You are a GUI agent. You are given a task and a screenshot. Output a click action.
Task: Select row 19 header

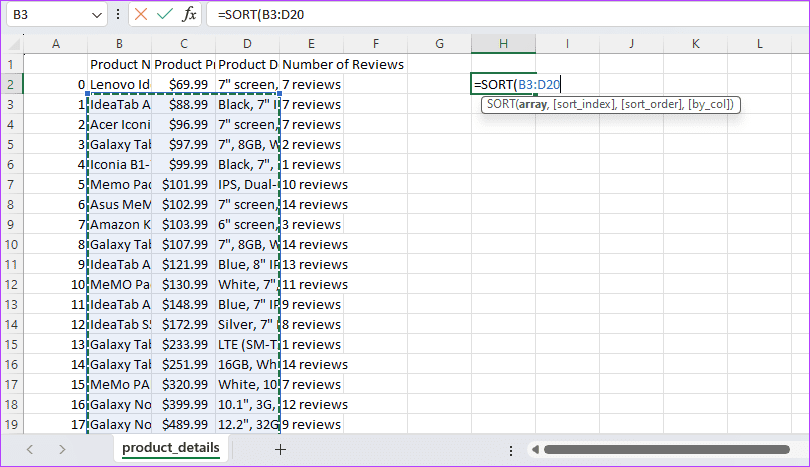point(11,425)
